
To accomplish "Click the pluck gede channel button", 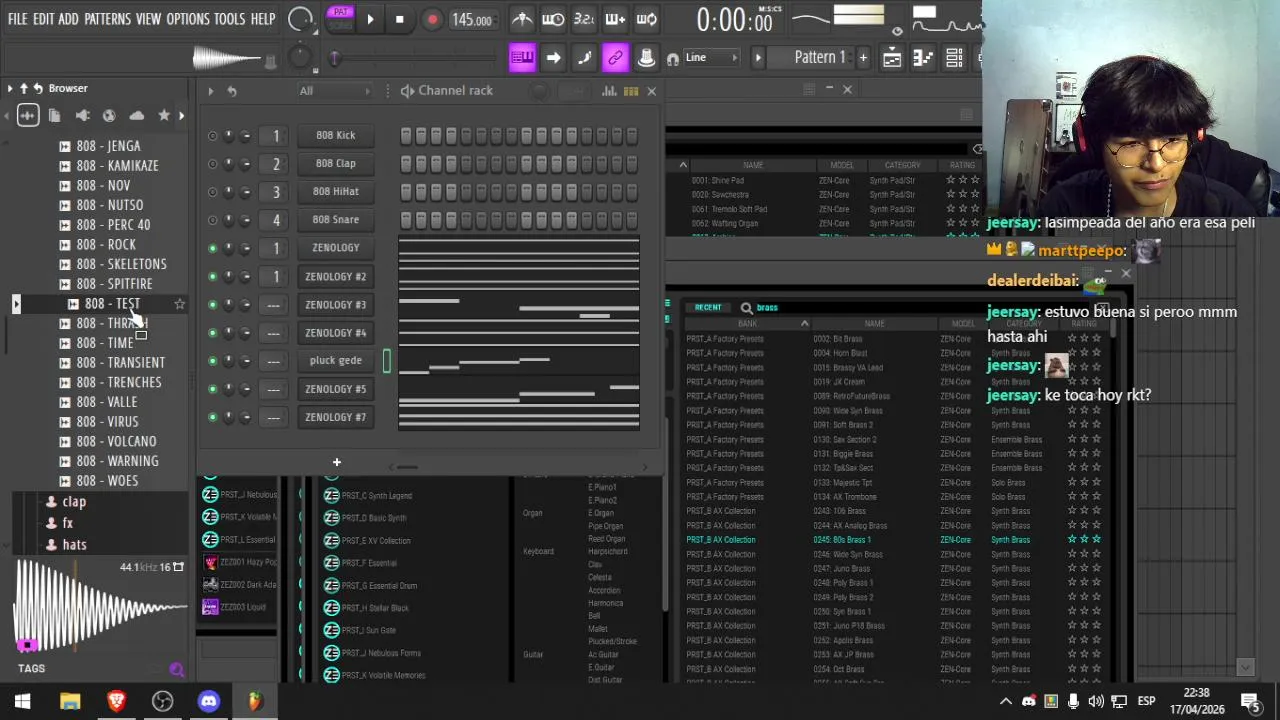I will (336, 361).
